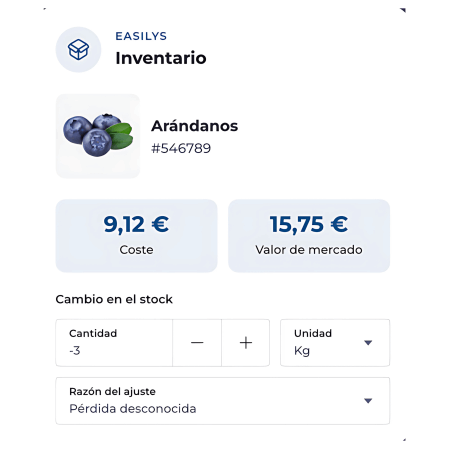Expand the Razón del ajuste dropdown arrow
Viewport: 449px width, 449px height.
point(368,401)
